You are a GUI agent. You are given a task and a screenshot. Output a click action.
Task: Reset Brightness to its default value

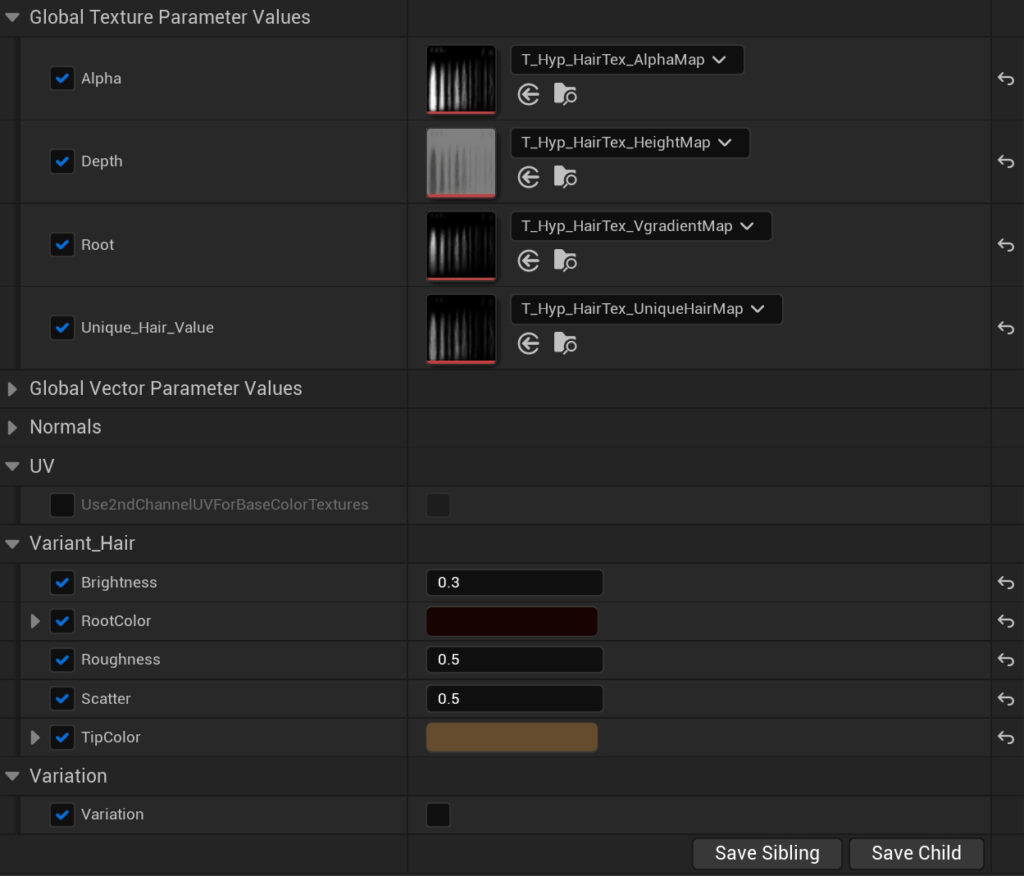1006,582
